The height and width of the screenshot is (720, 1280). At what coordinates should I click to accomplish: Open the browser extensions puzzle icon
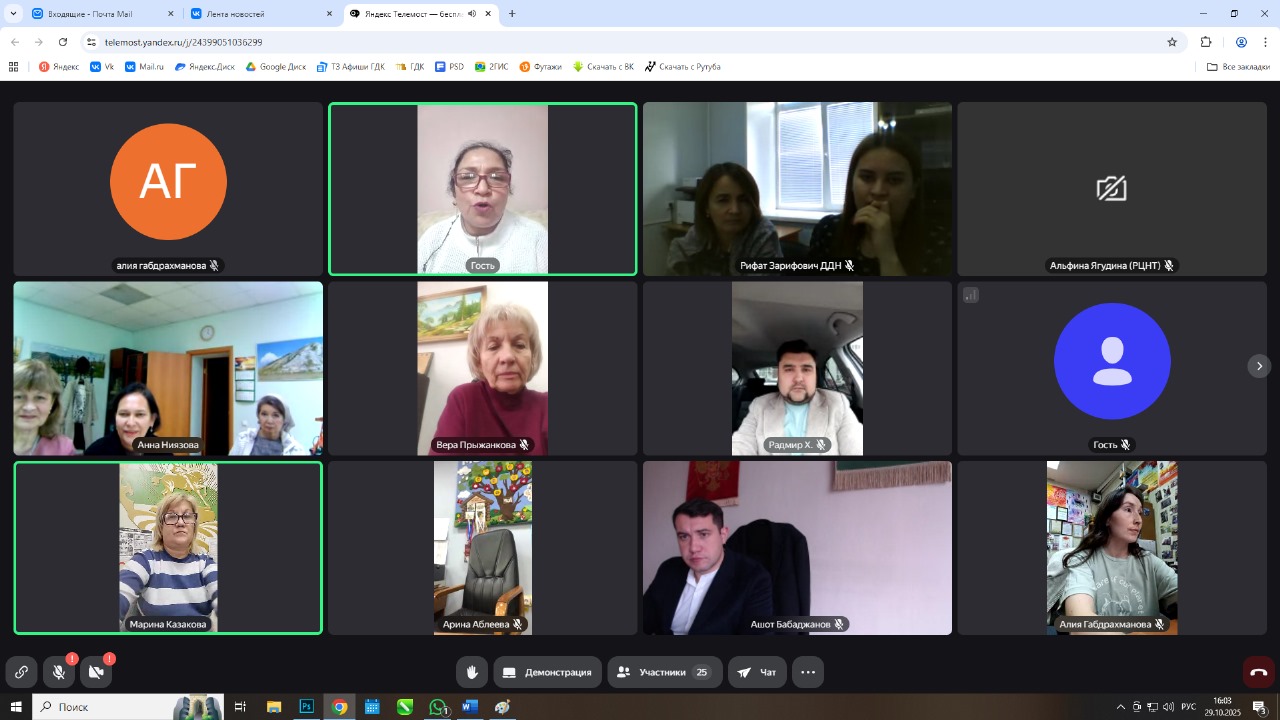tap(1206, 42)
